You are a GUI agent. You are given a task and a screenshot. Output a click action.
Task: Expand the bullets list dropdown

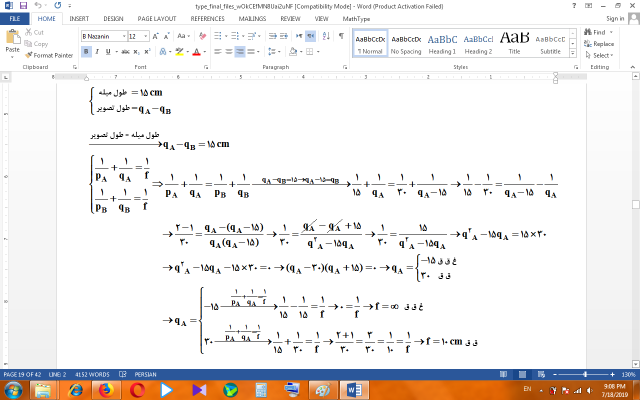pyautogui.click(x=226, y=36)
